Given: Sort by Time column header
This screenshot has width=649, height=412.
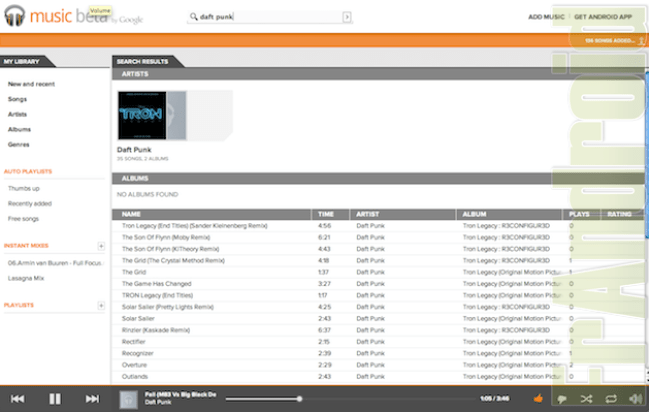Looking at the screenshot, I should point(330,214).
